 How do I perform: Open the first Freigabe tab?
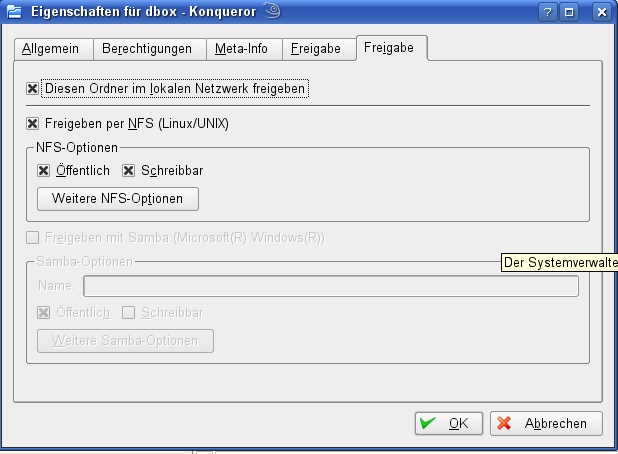point(319,49)
